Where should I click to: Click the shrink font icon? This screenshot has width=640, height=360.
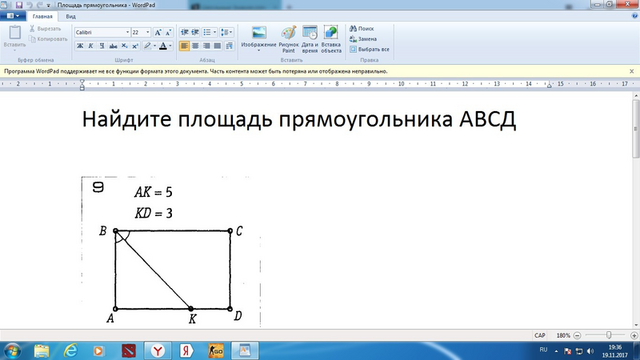pos(169,32)
